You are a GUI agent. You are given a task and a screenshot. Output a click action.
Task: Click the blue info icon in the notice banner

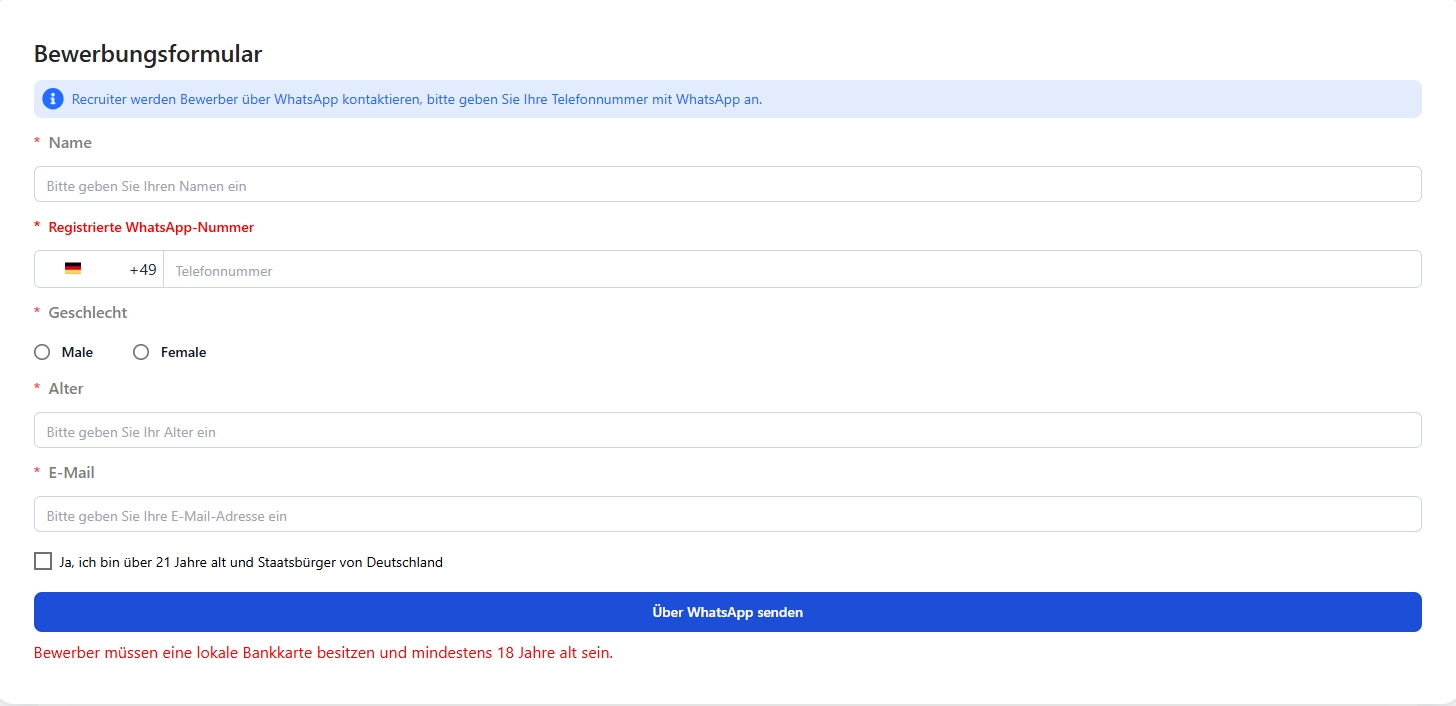pyautogui.click(x=53, y=99)
